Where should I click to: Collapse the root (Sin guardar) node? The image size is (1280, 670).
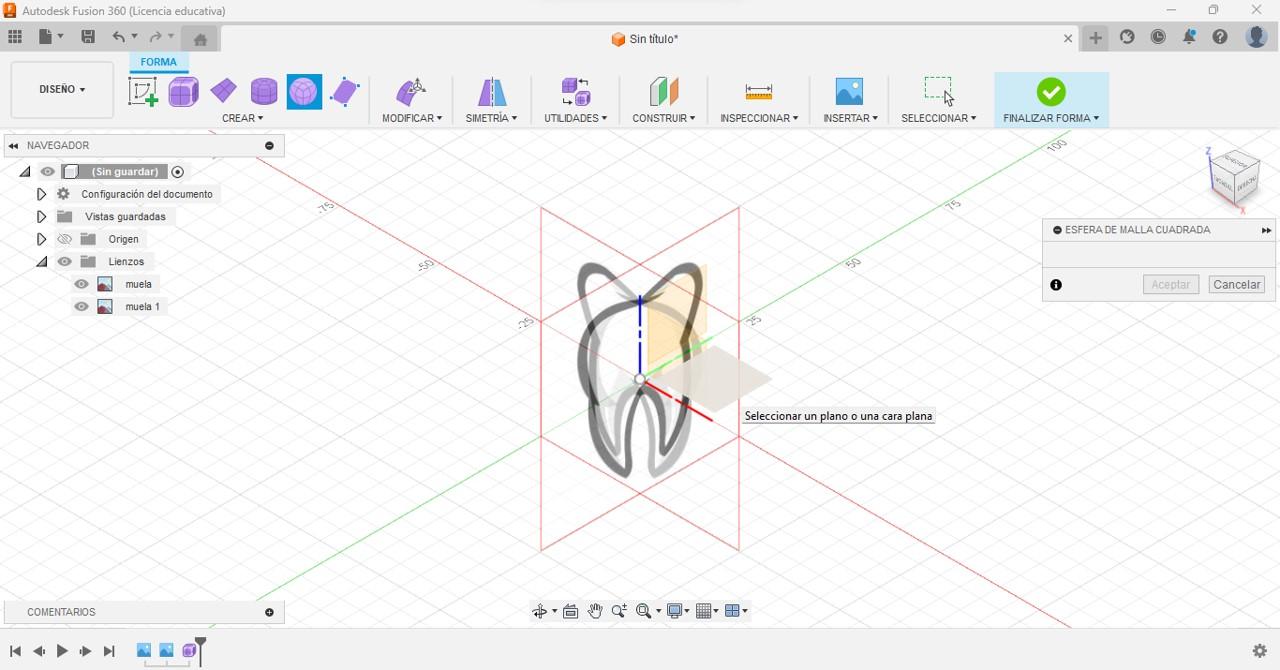pos(25,172)
